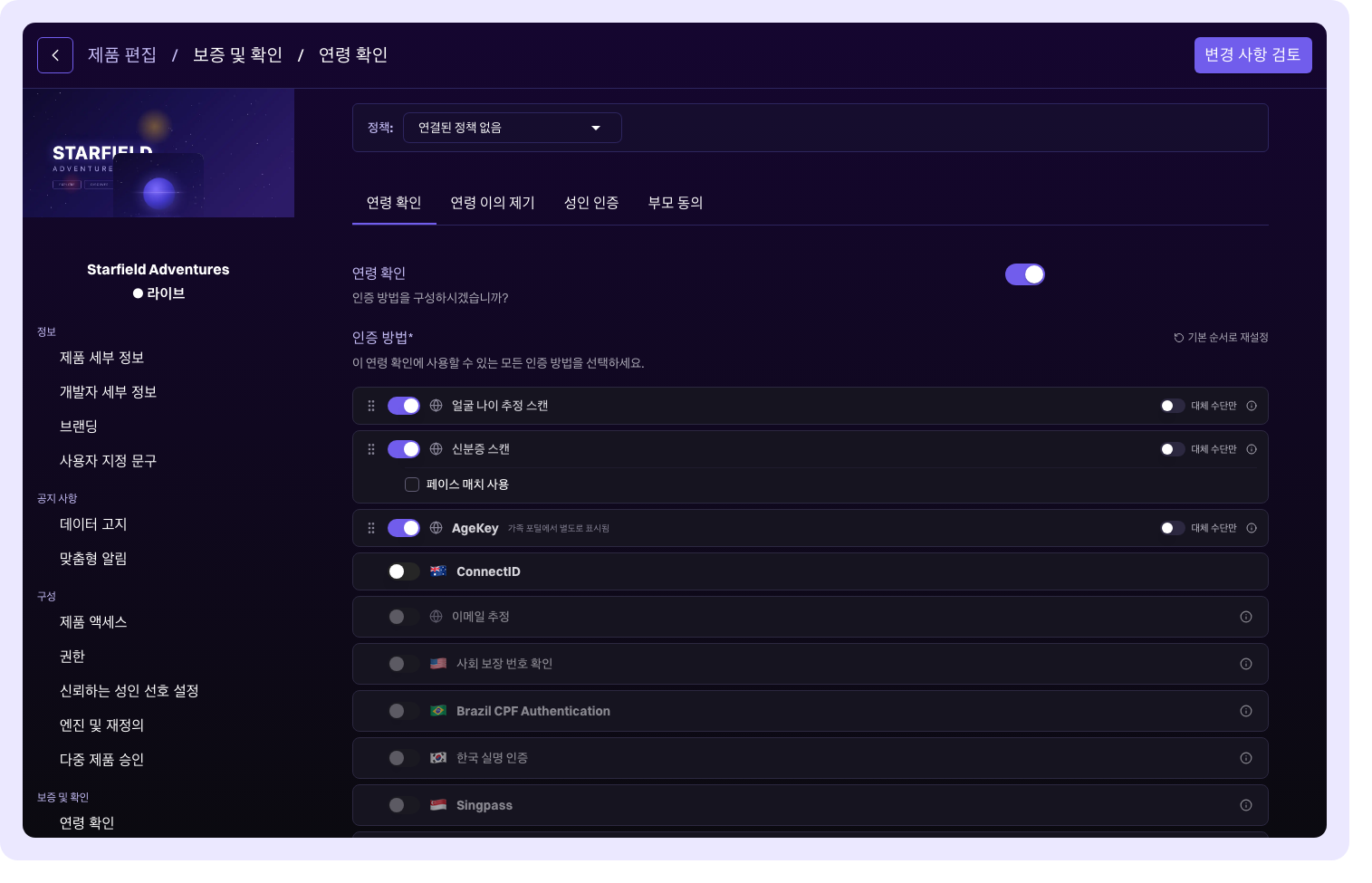Open 데이터 고지 in sidebar

[93, 524]
